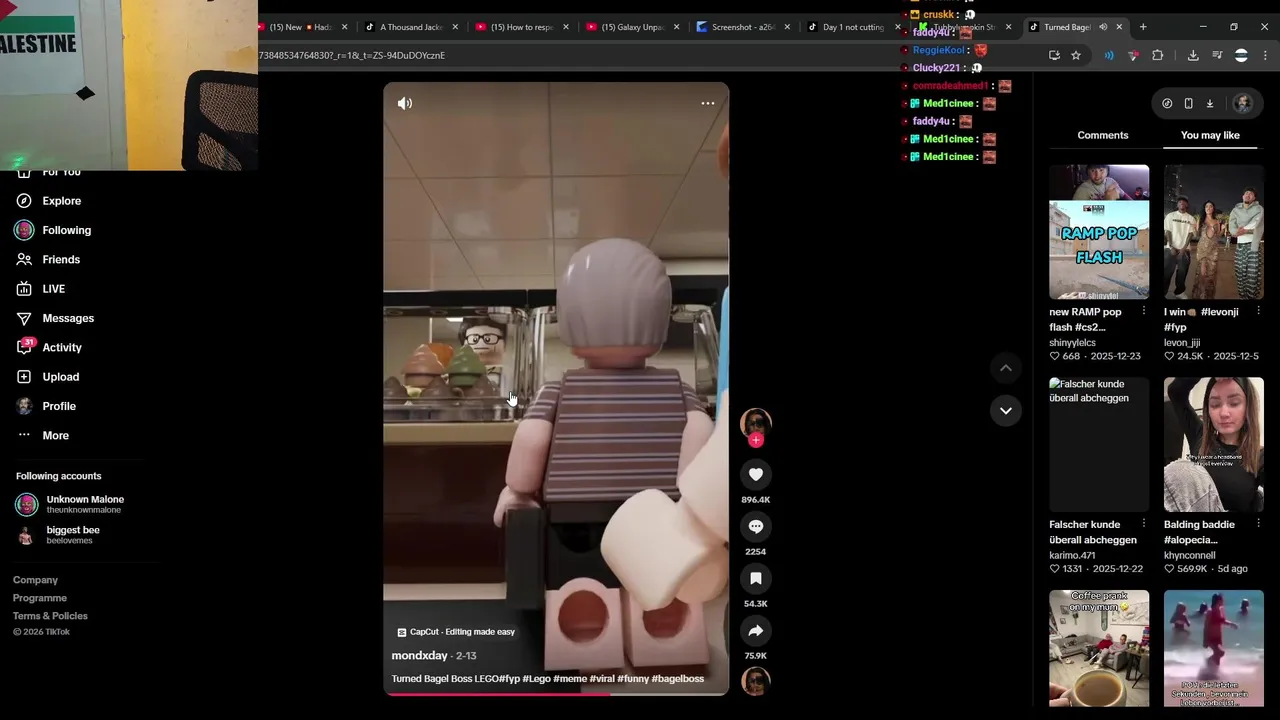Mute the Turned Bagel tab audio
Viewport: 1280px width, 720px height.
tap(1104, 27)
